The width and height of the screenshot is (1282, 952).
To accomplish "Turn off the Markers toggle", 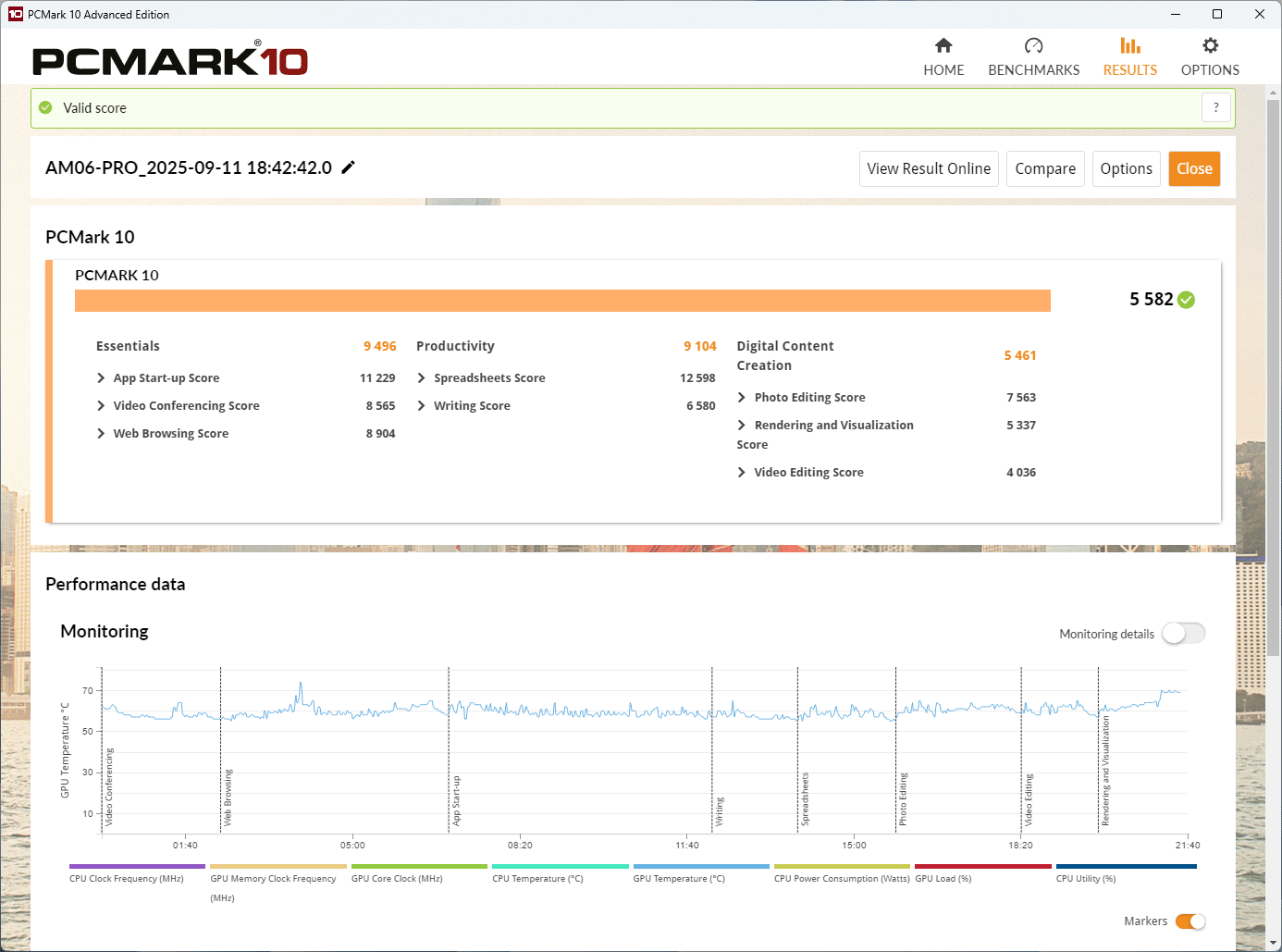I will pyautogui.click(x=1190, y=921).
